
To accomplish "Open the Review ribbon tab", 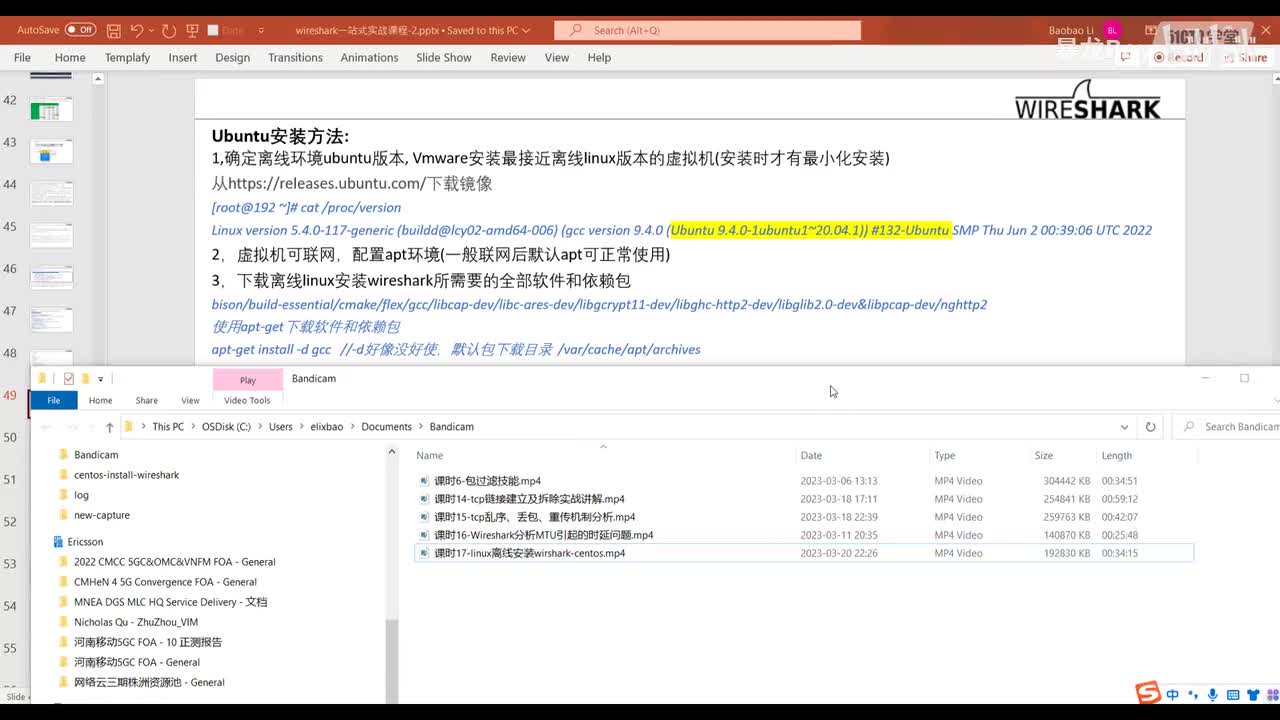I will (508, 57).
